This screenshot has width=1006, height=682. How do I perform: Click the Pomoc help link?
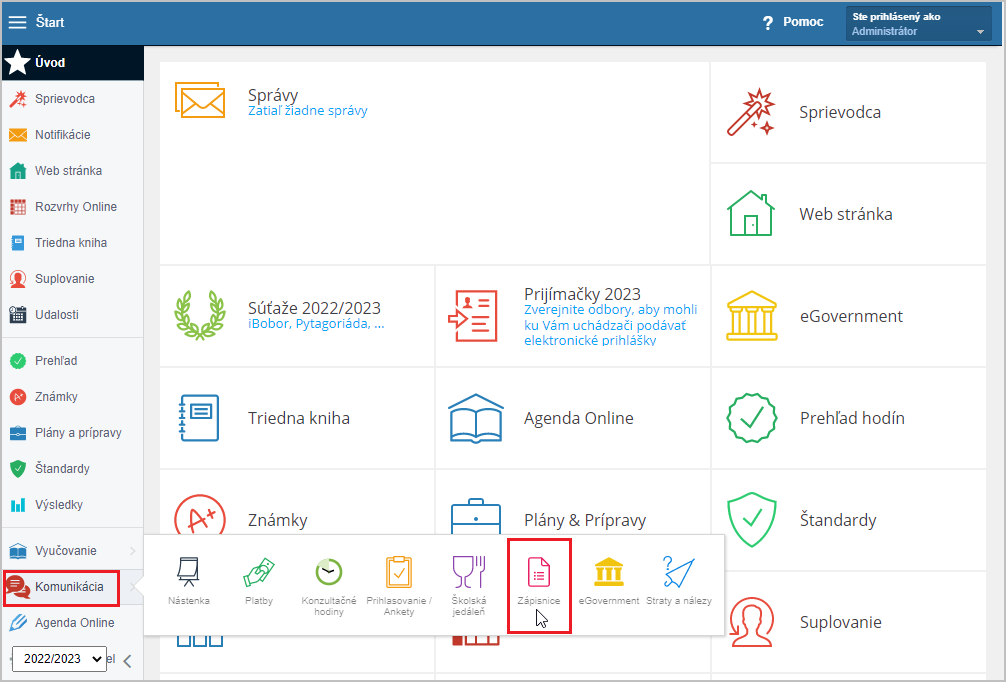(793, 22)
